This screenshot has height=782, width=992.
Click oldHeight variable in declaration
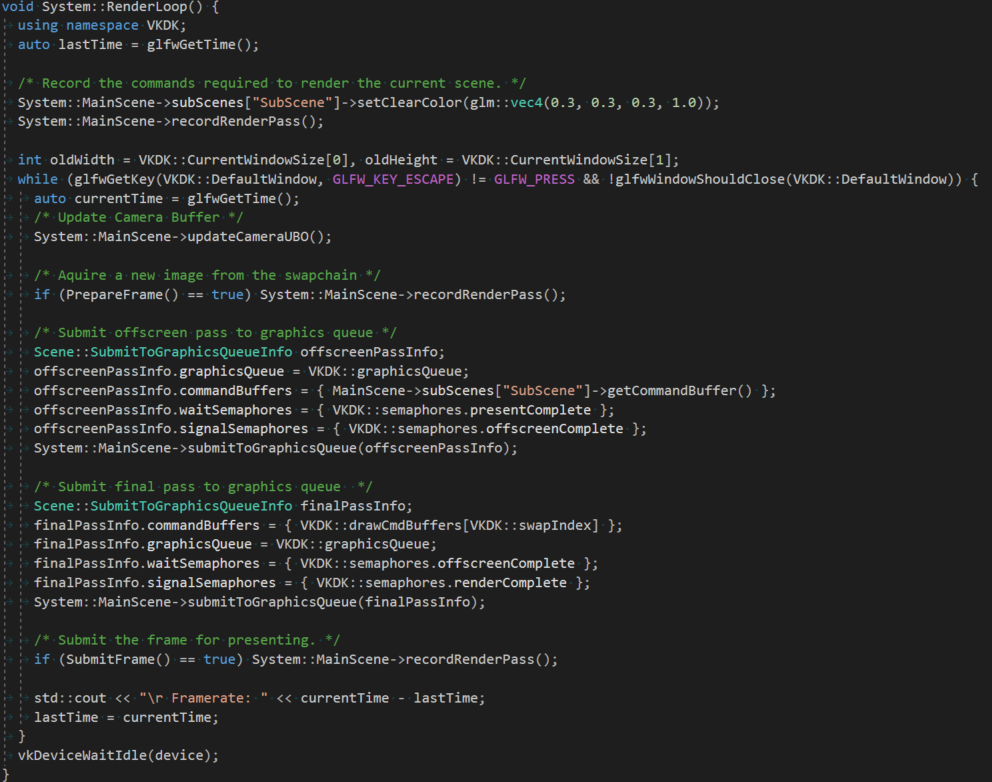pos(400,160)
